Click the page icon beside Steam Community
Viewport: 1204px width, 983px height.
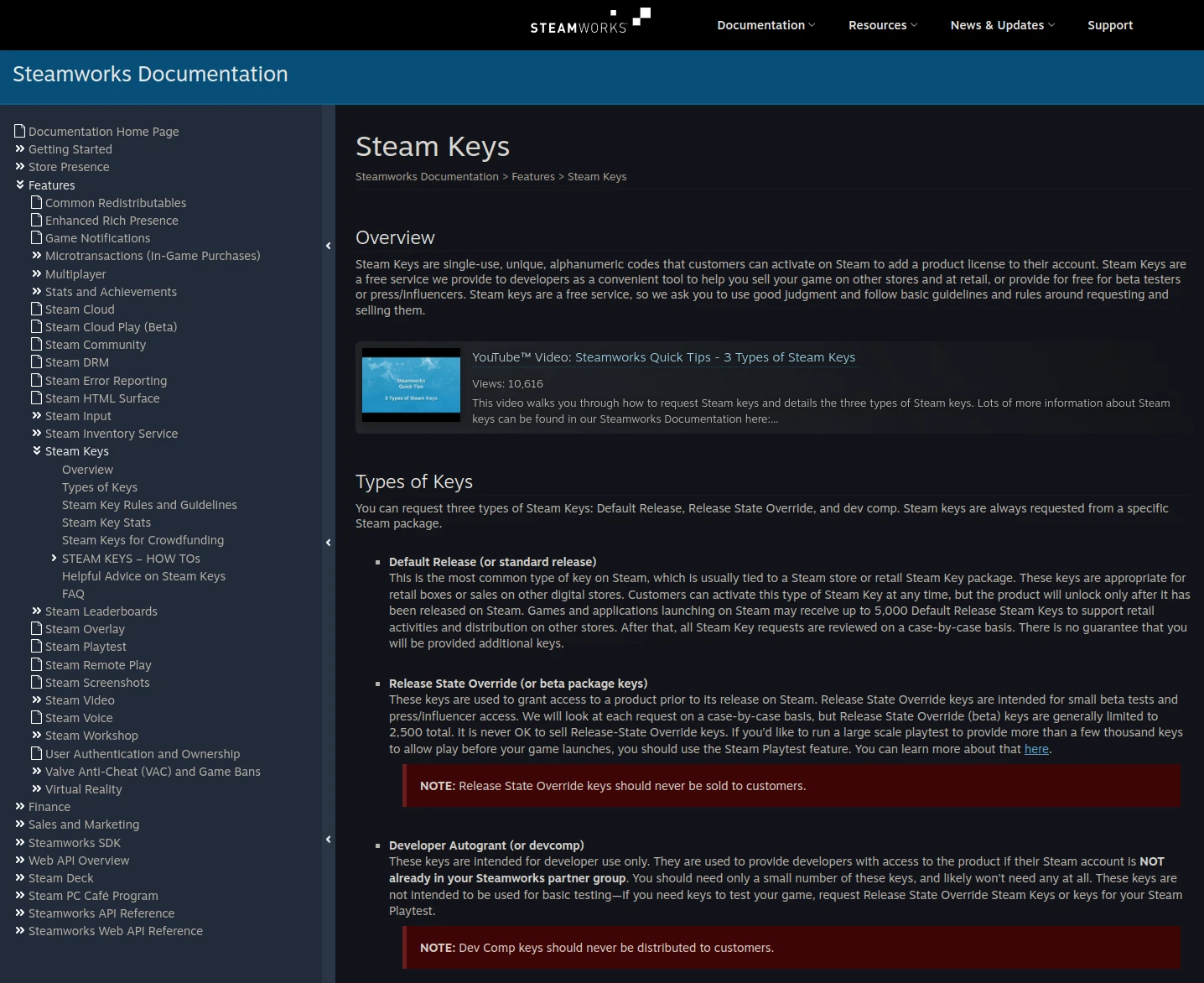[x=37, y=344]
